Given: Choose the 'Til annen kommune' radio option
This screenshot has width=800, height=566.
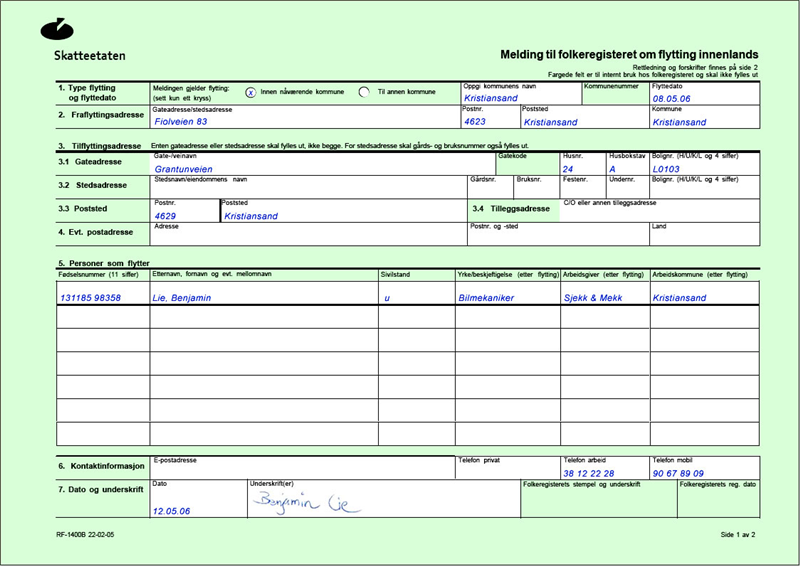Looking at the screenshot, I should point(365,92).
